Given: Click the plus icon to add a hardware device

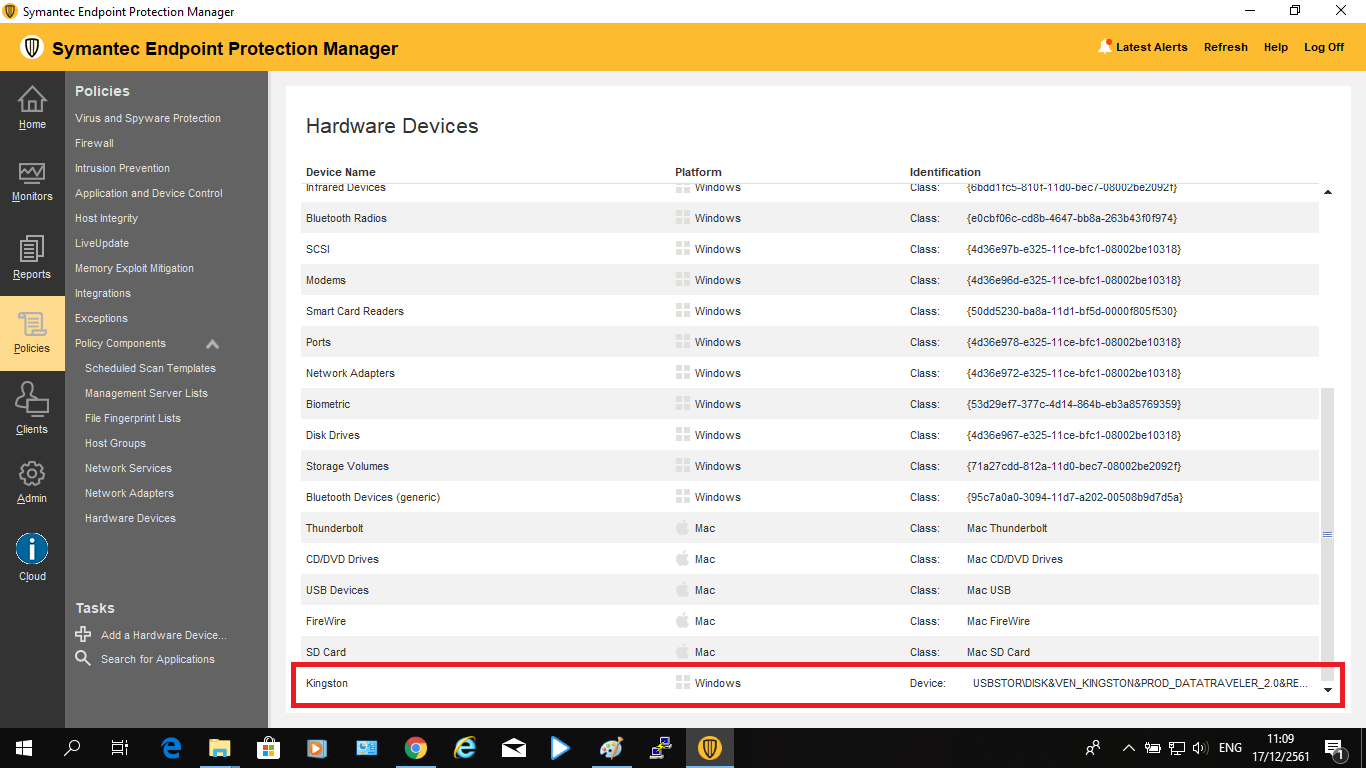Looking at the screenshot, I should (x=83, y=634).
